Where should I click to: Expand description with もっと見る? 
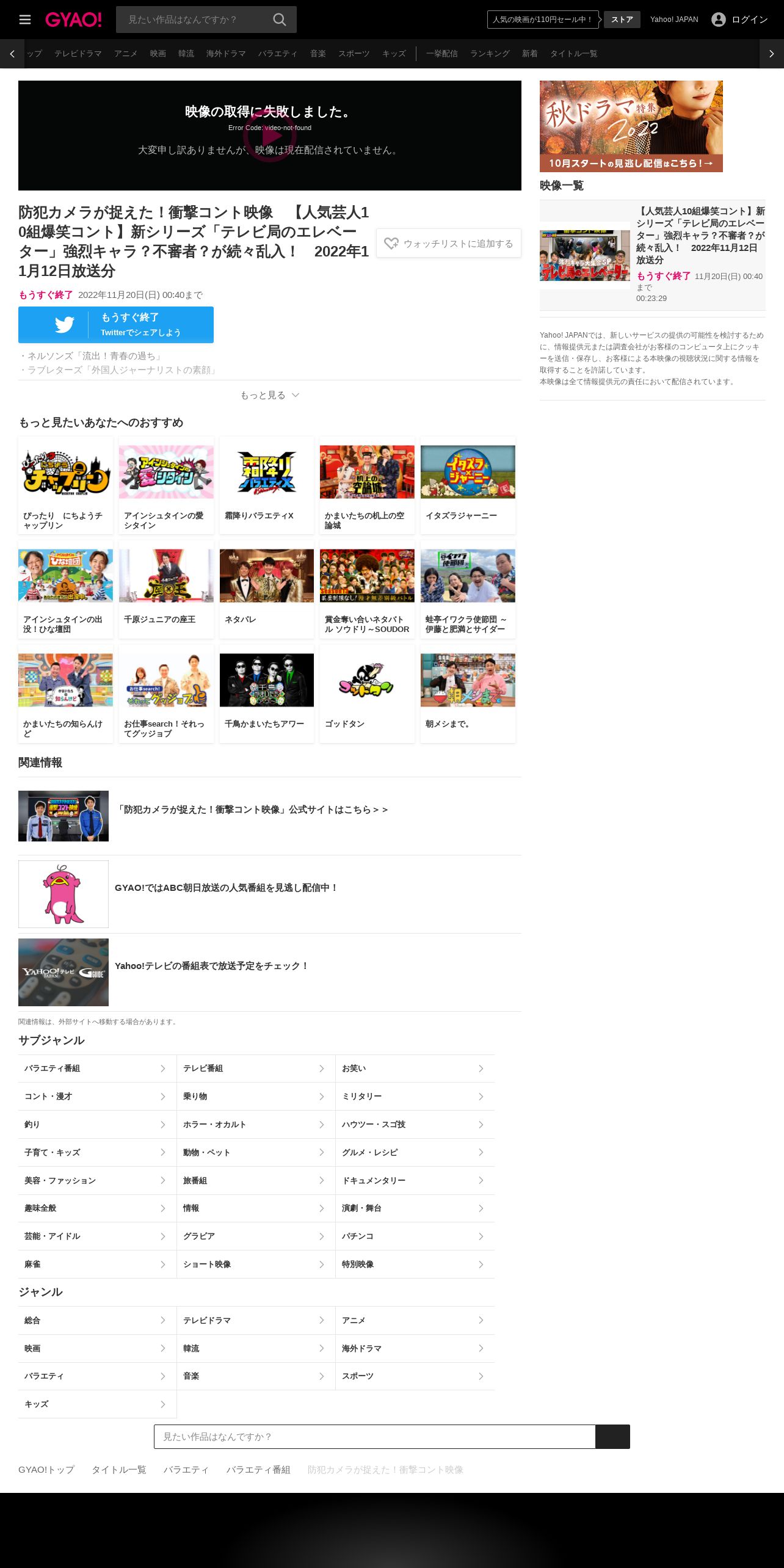coord(269,395)
